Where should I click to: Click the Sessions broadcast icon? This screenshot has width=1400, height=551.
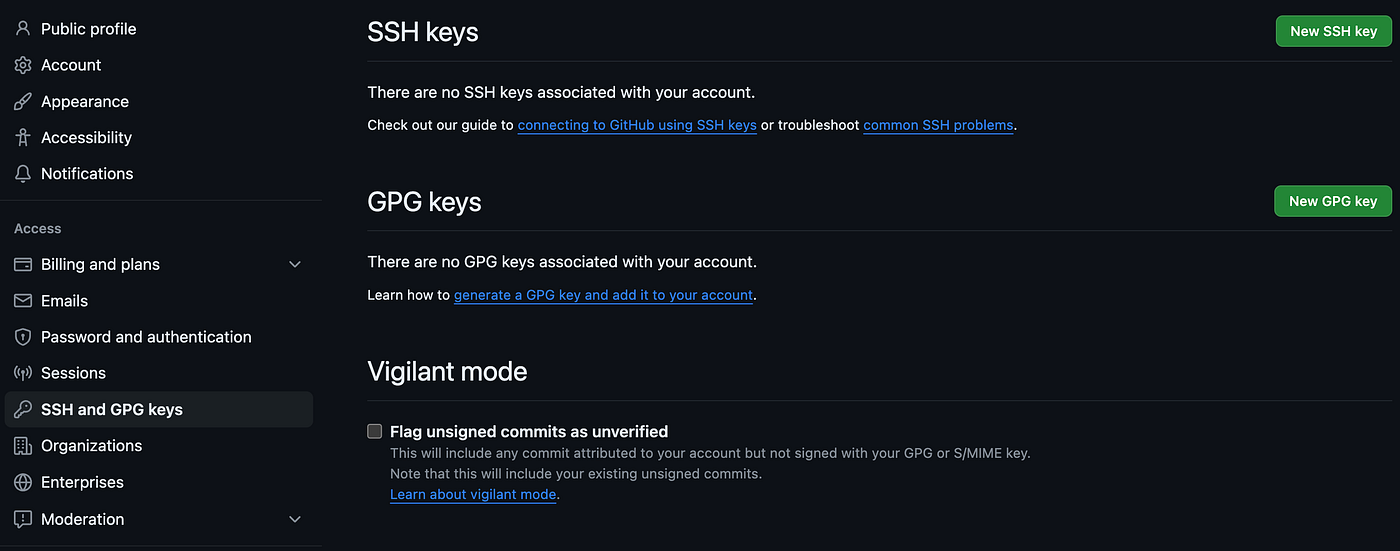[23, 373]
